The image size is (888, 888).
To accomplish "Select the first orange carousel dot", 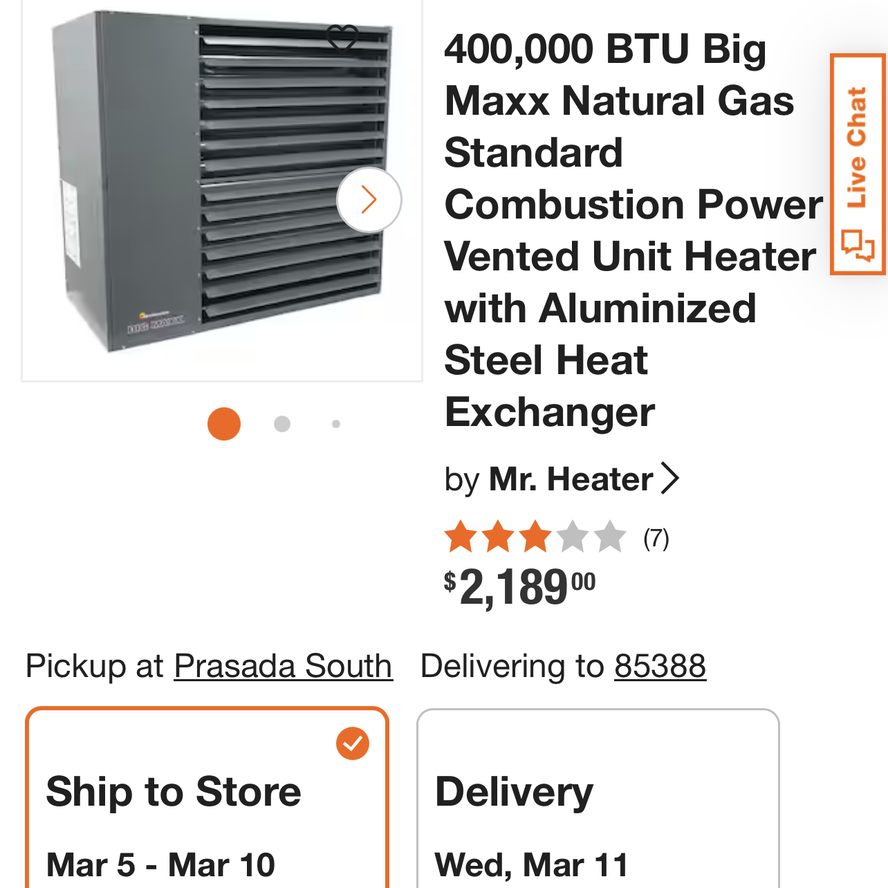I will (224, 424).
